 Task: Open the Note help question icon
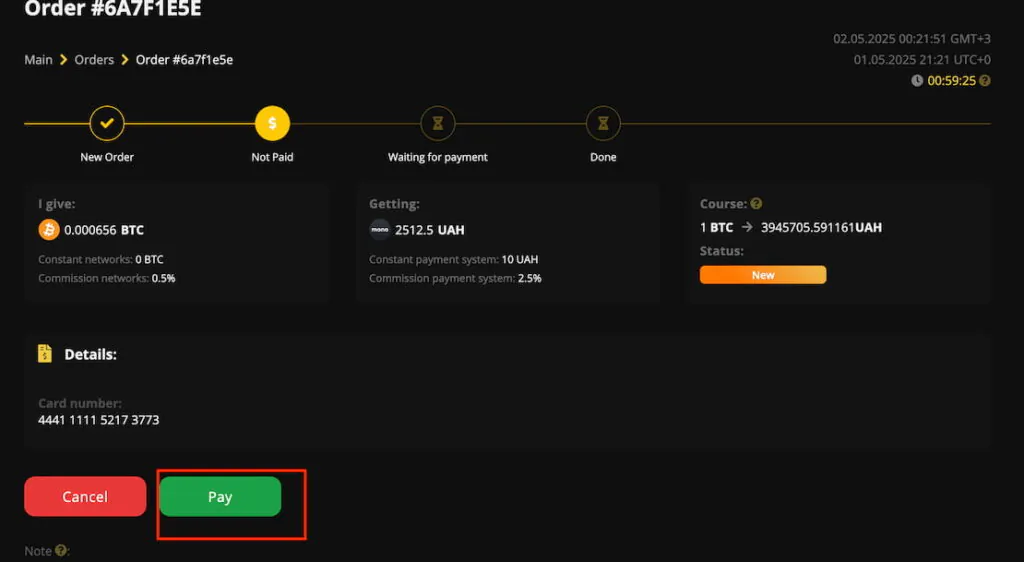click(61, 550)
